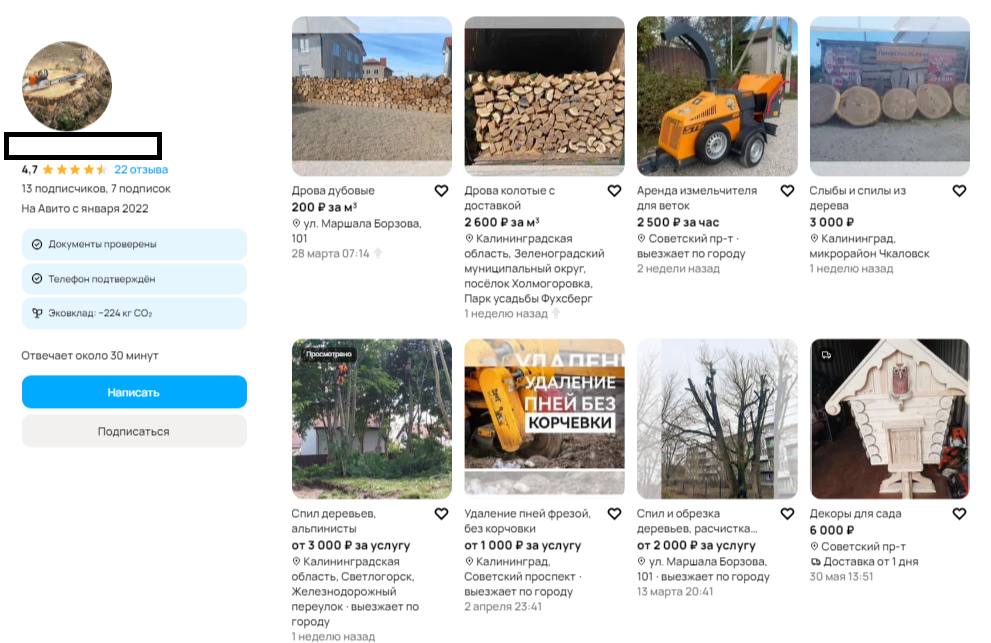
Task: Click the Написать button
Action: coord(134,392)
